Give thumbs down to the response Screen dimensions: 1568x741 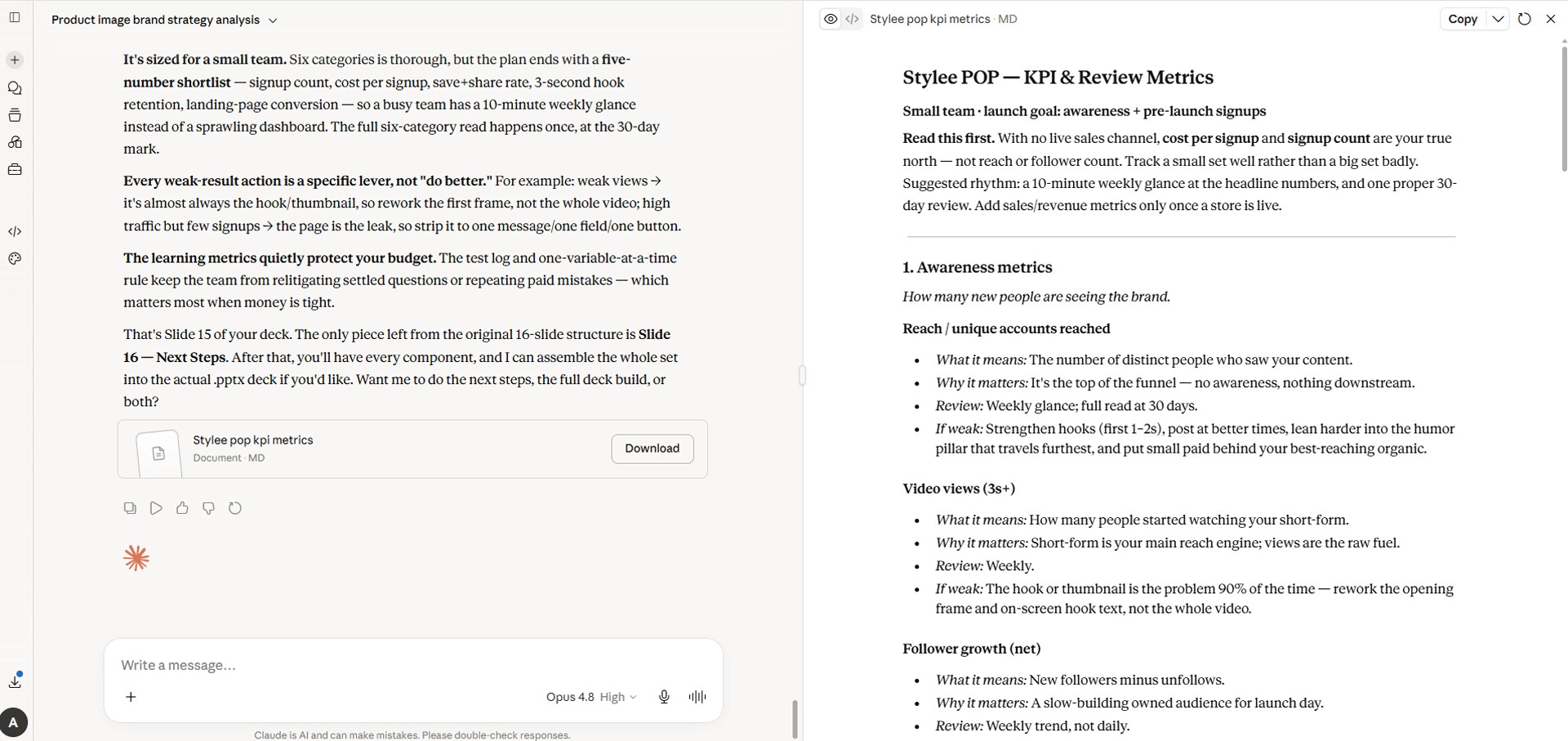[x=208, y=508]
